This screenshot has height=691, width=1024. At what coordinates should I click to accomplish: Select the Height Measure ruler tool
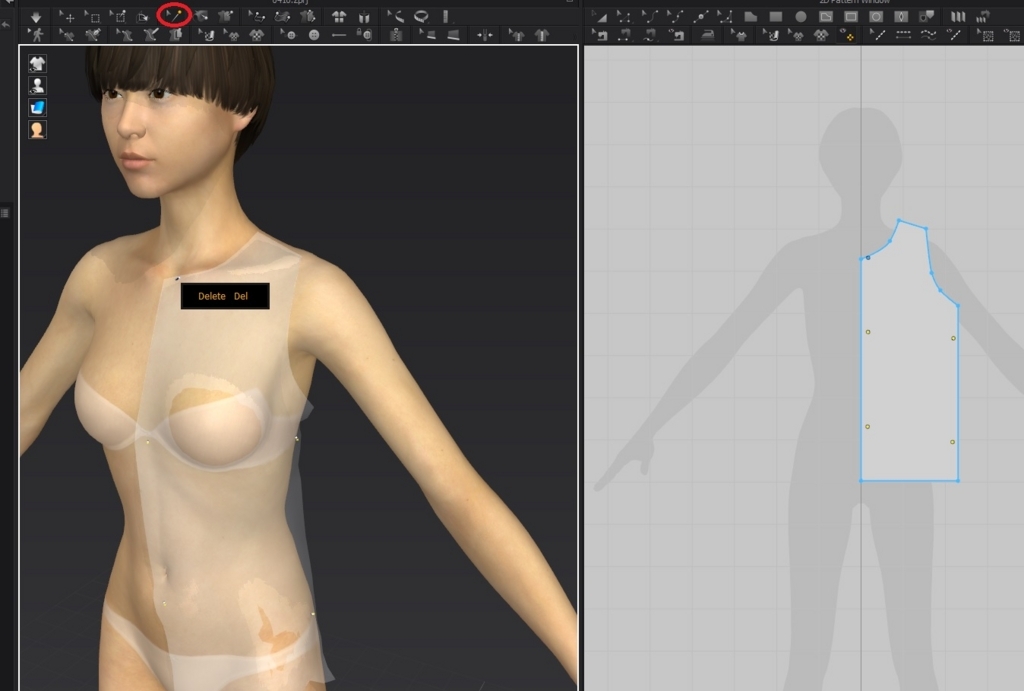tap(446, 16)
